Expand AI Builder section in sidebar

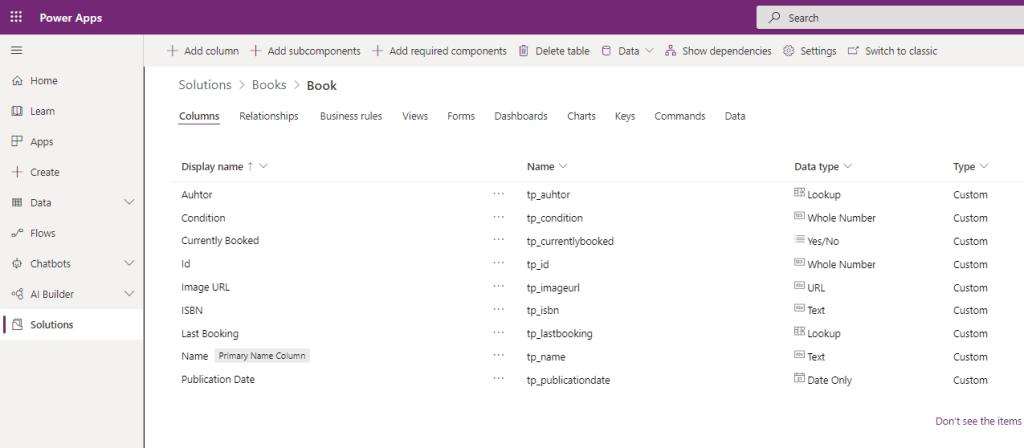click(128, 294)
